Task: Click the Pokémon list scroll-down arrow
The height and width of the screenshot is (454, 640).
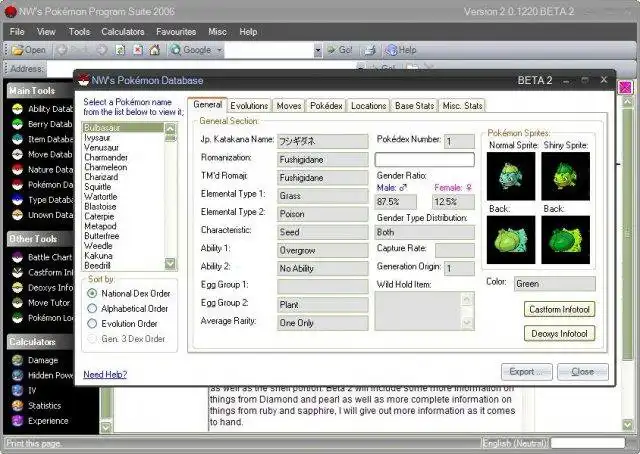Action: point(170,264)
